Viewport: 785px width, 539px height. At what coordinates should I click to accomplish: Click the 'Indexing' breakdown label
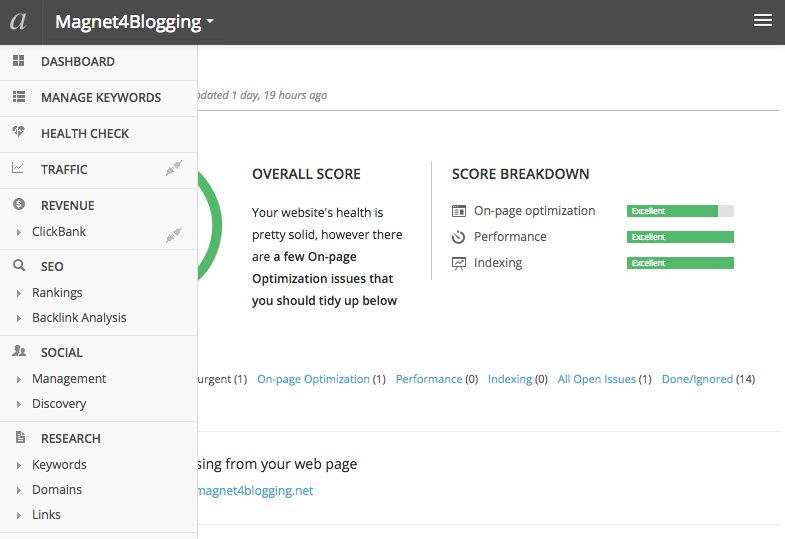tap(498, 263)
